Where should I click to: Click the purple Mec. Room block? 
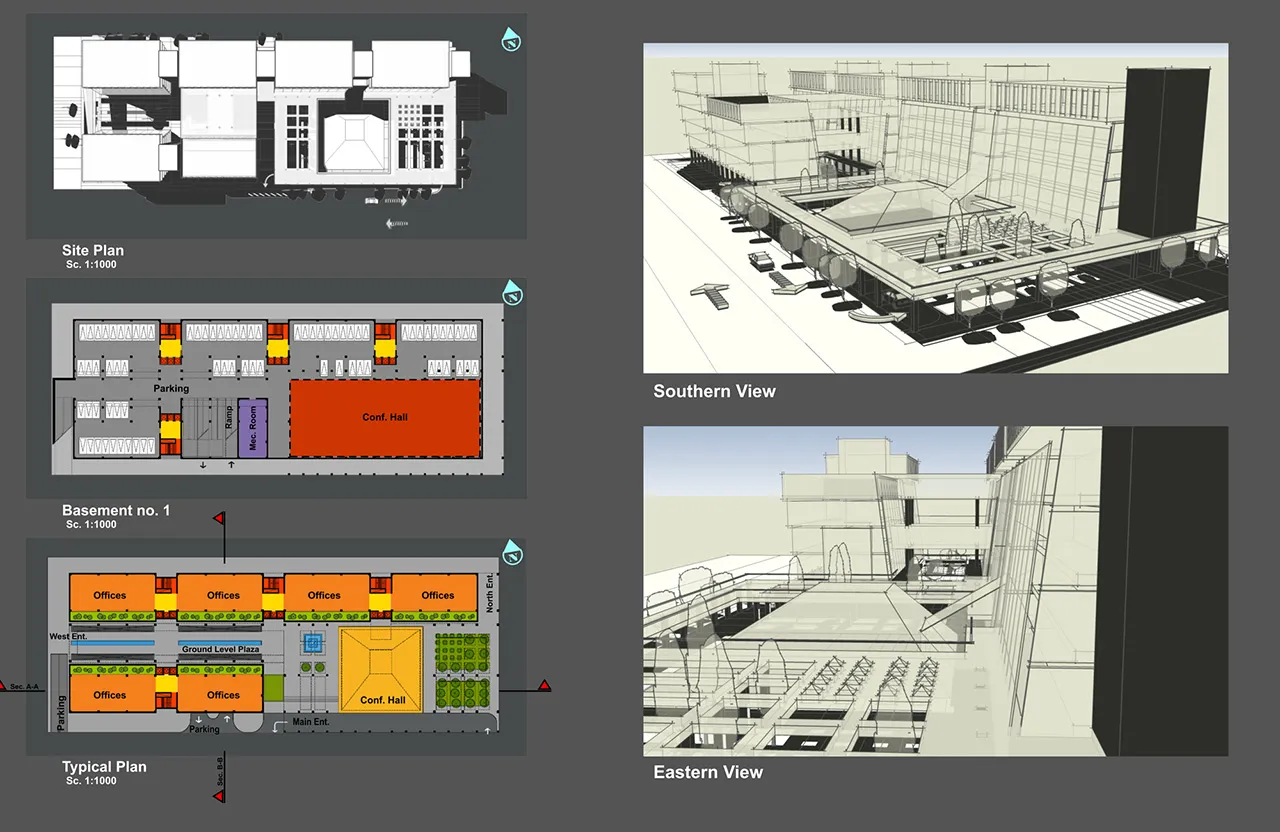point(253,428)
